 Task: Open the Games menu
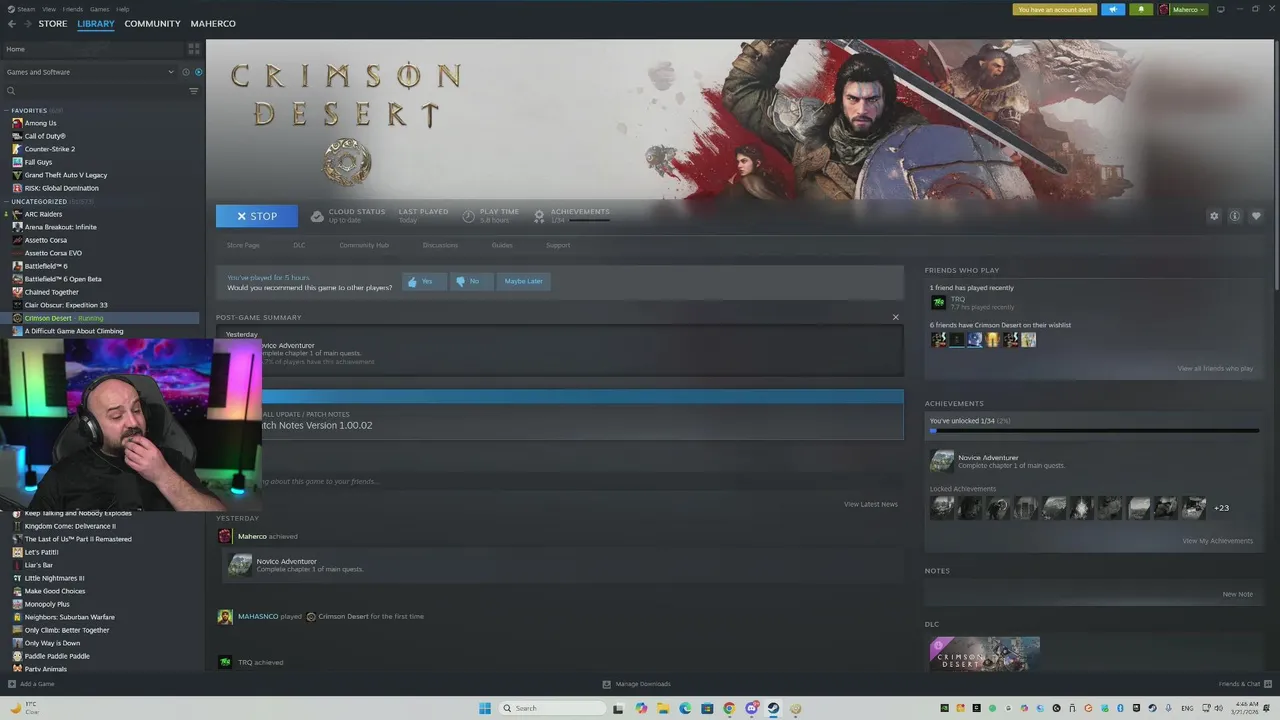coord(100,9)
